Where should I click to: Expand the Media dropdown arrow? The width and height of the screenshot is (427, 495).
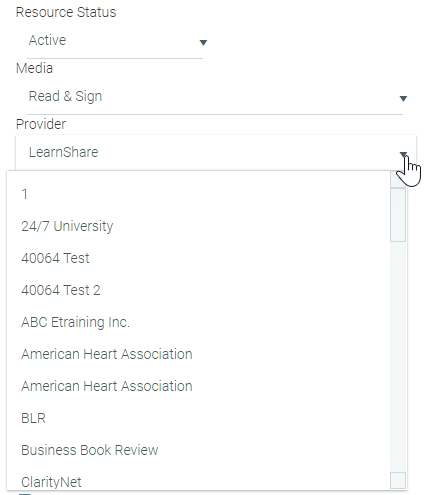point(403,99)
